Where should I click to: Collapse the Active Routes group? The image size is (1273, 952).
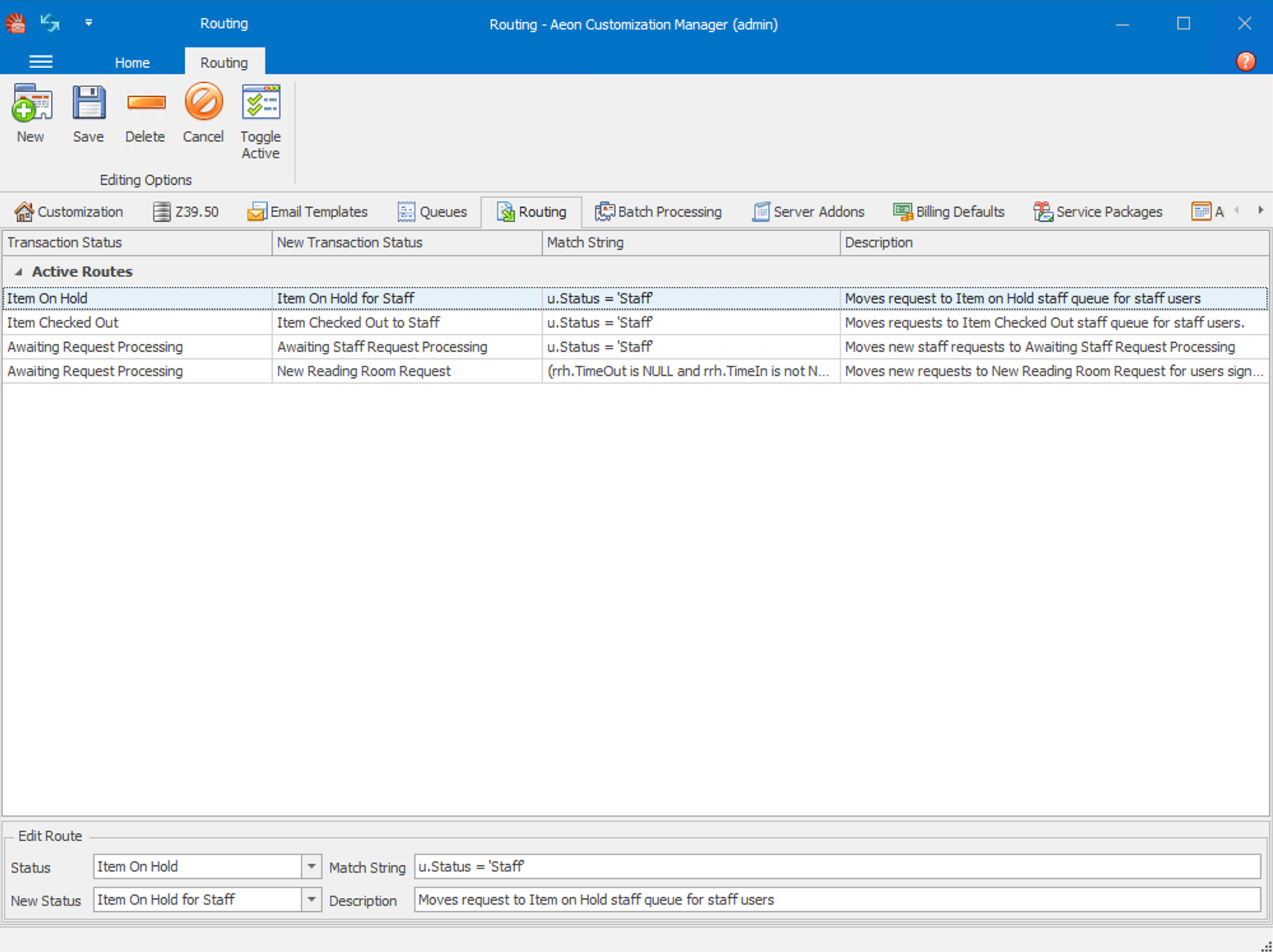(18, 271)
